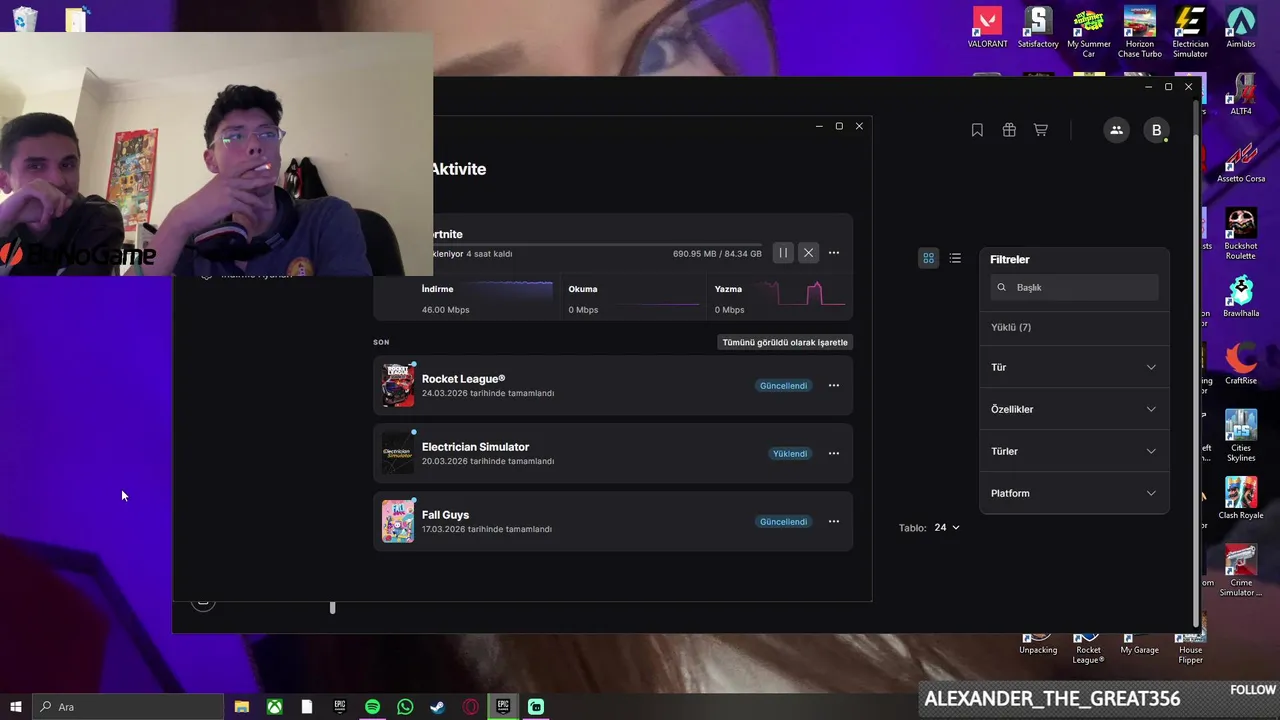Click the Rocket League cover thumbnail
The height and width of the screenshot is (720, 1280).
click(398, 385)
